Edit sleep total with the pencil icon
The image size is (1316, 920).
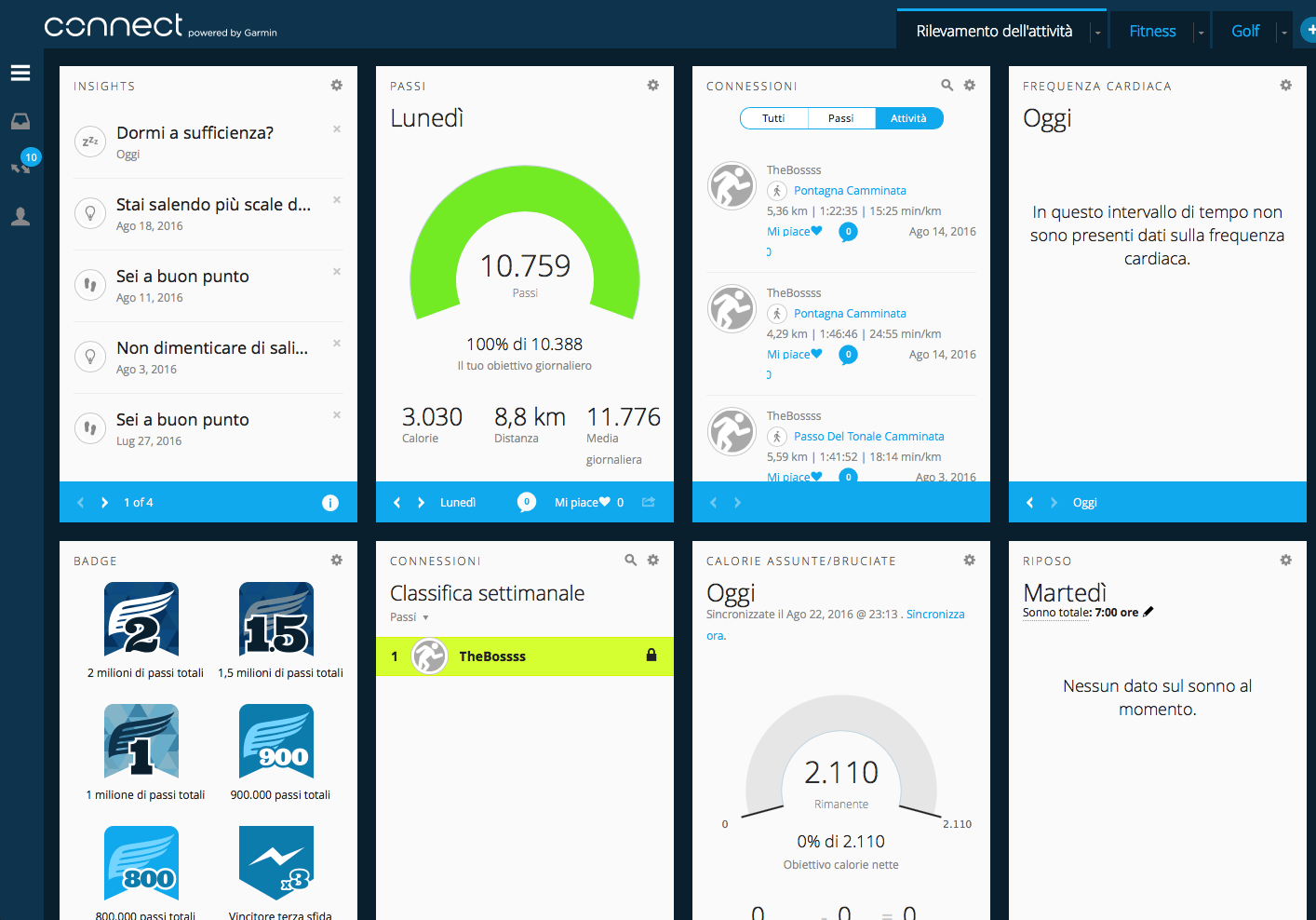[1148, 612]
